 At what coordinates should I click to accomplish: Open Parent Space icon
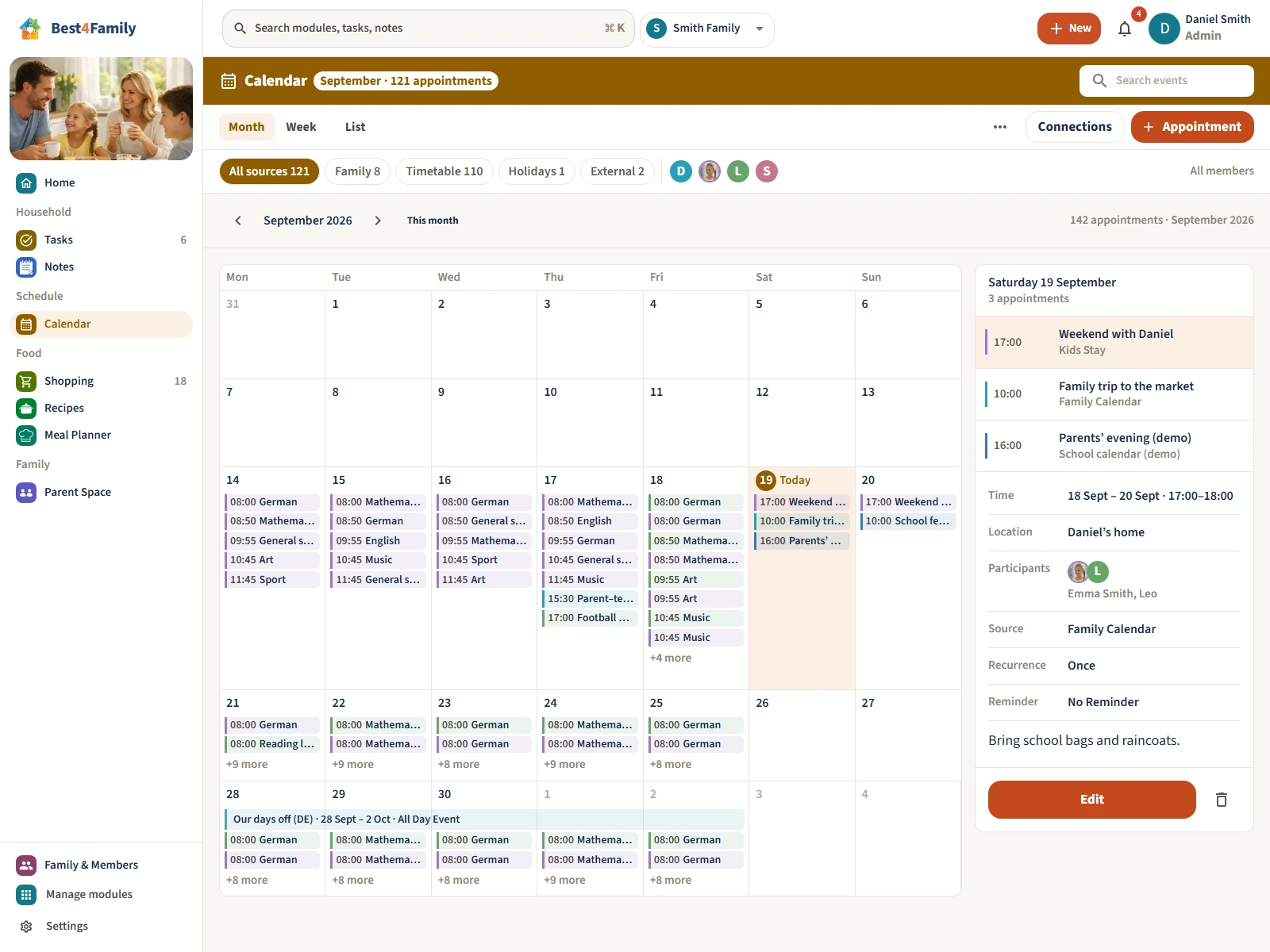pos(26,492)
